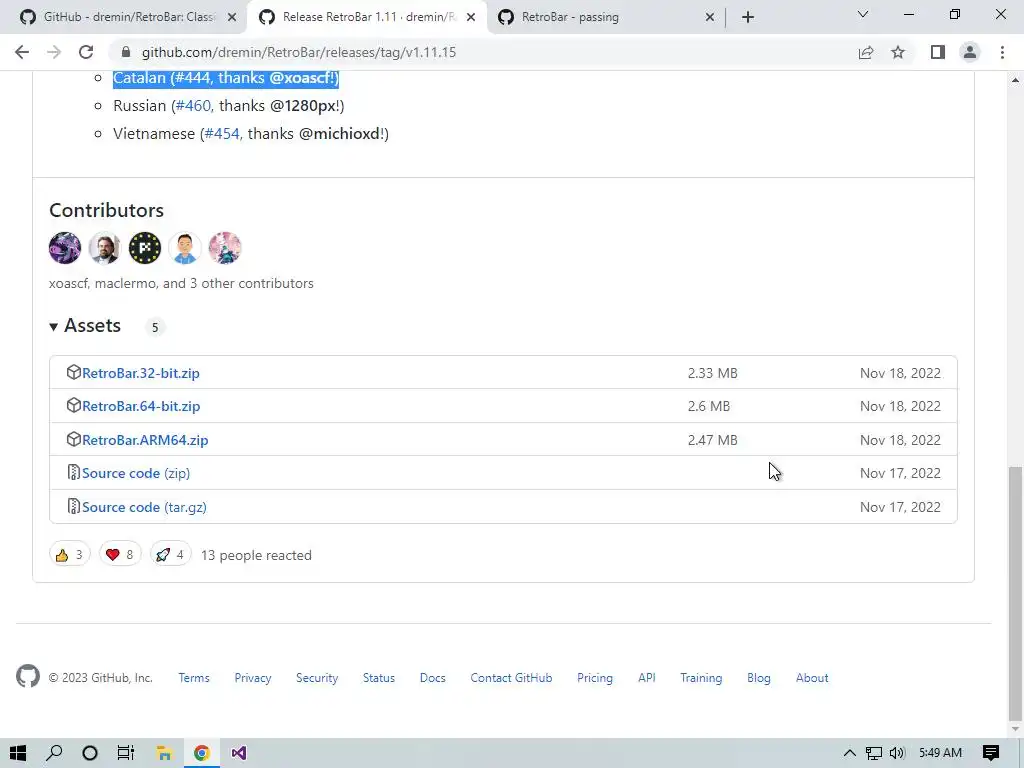
Task: Open the pink anime contributor avatar
Action: coord(225,248)
